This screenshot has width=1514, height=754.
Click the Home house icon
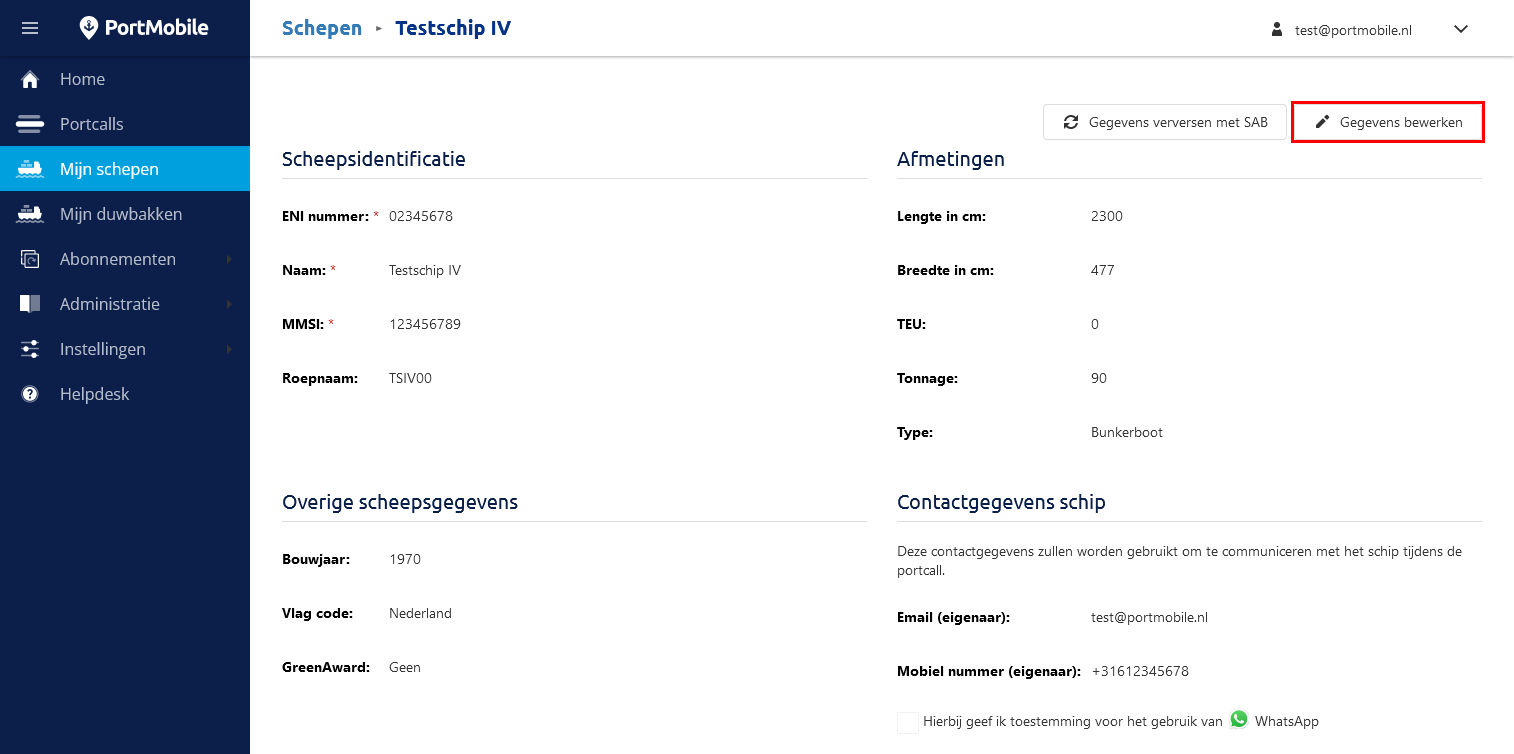coord(30,79)
